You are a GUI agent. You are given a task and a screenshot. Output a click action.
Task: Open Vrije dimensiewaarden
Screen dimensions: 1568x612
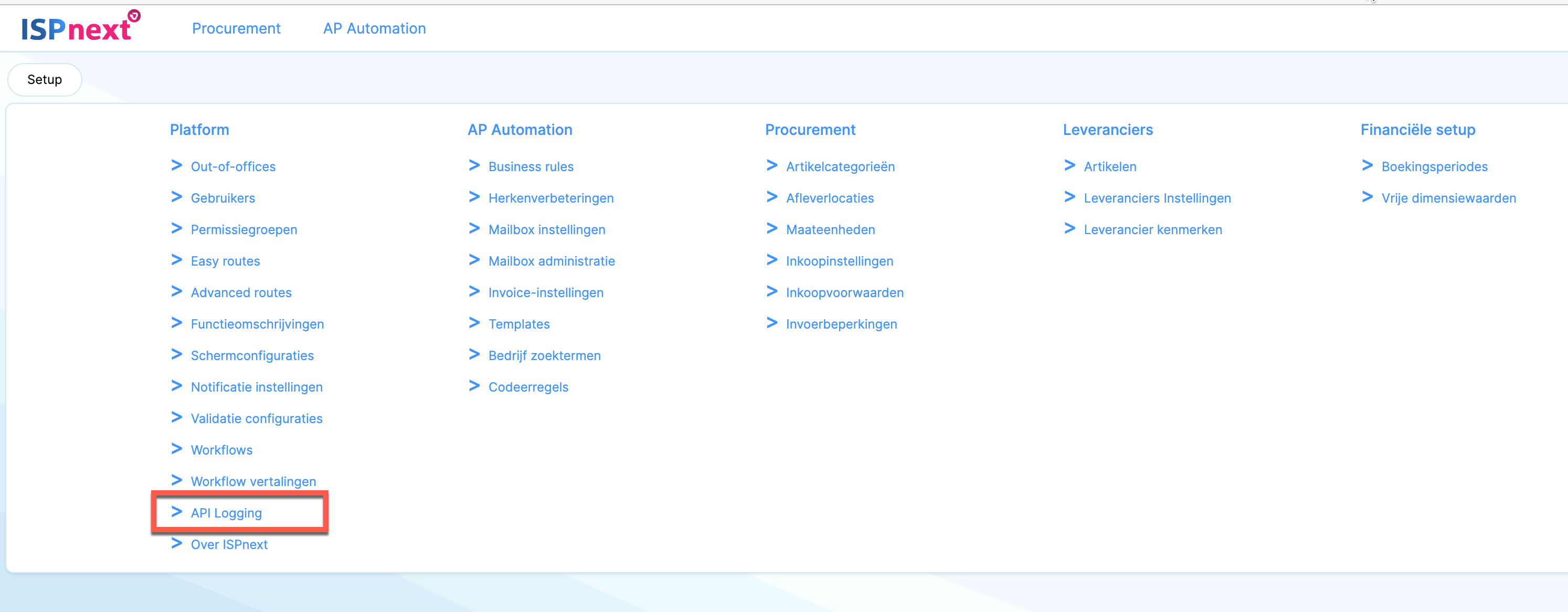pos(1448,198)
